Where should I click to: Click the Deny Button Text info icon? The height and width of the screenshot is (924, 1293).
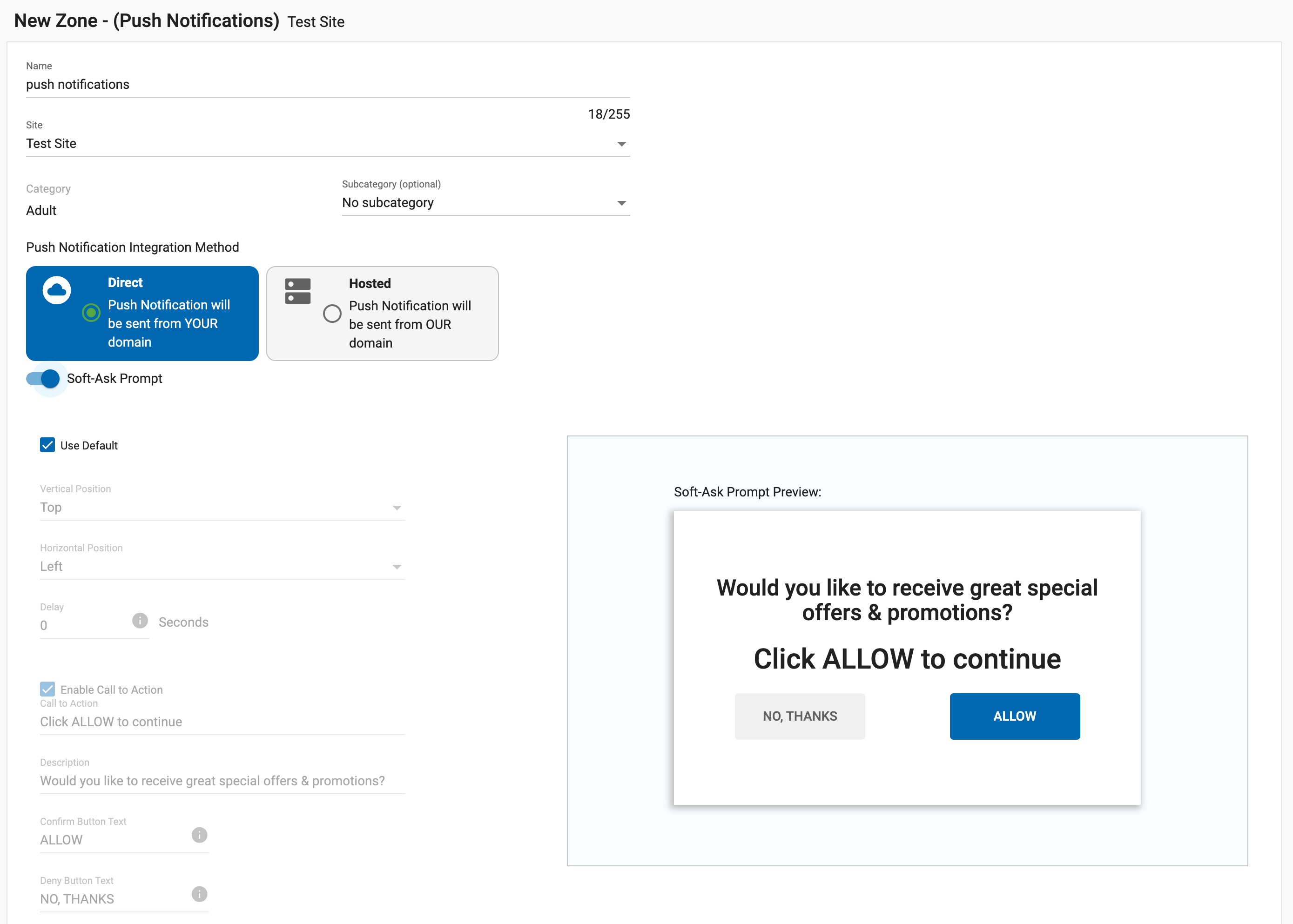pos(199,894)
